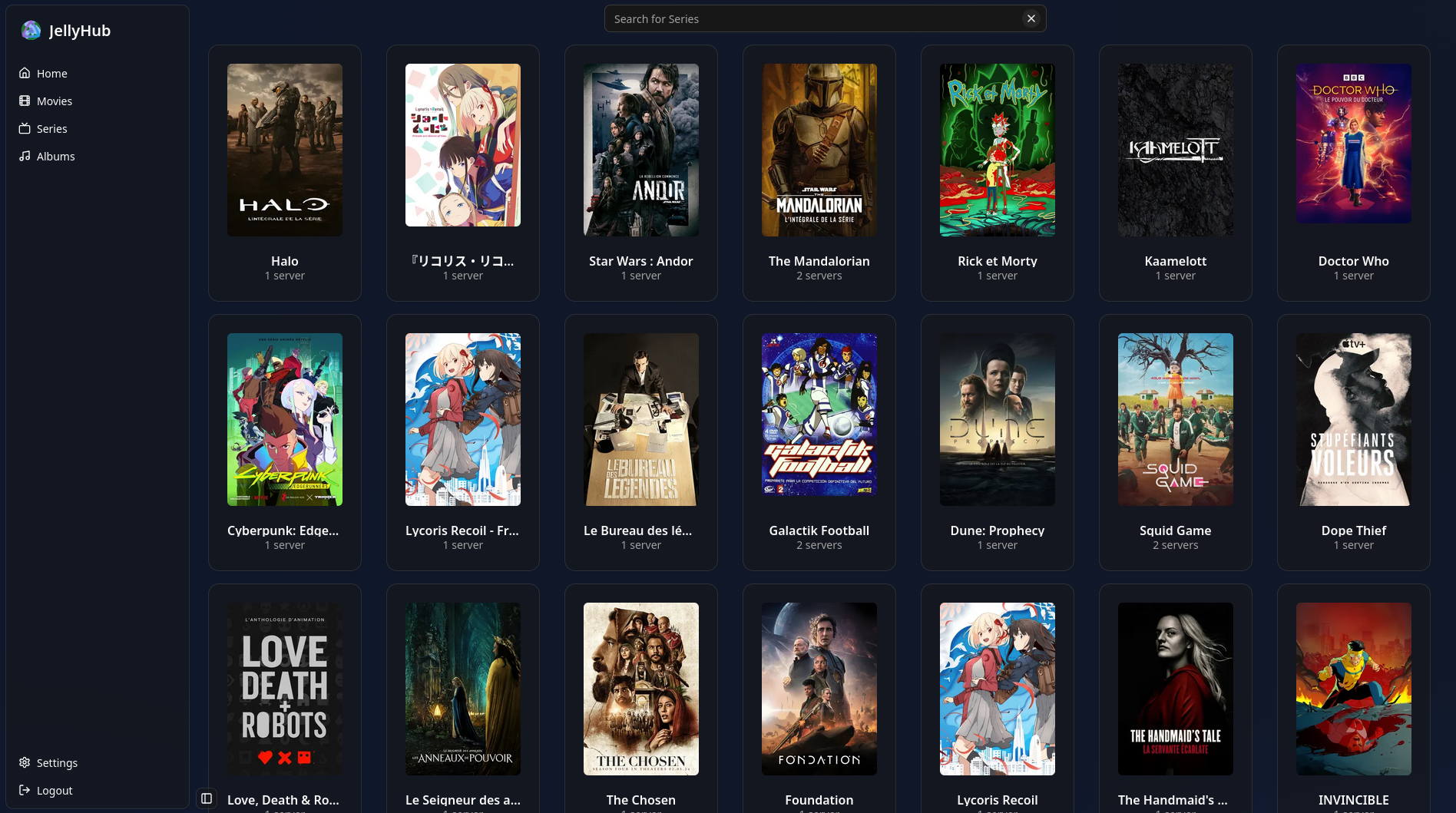Open The Mandalorian poster
The width and height of the screenshot is (1456, 813).
(x=819, y=150)
